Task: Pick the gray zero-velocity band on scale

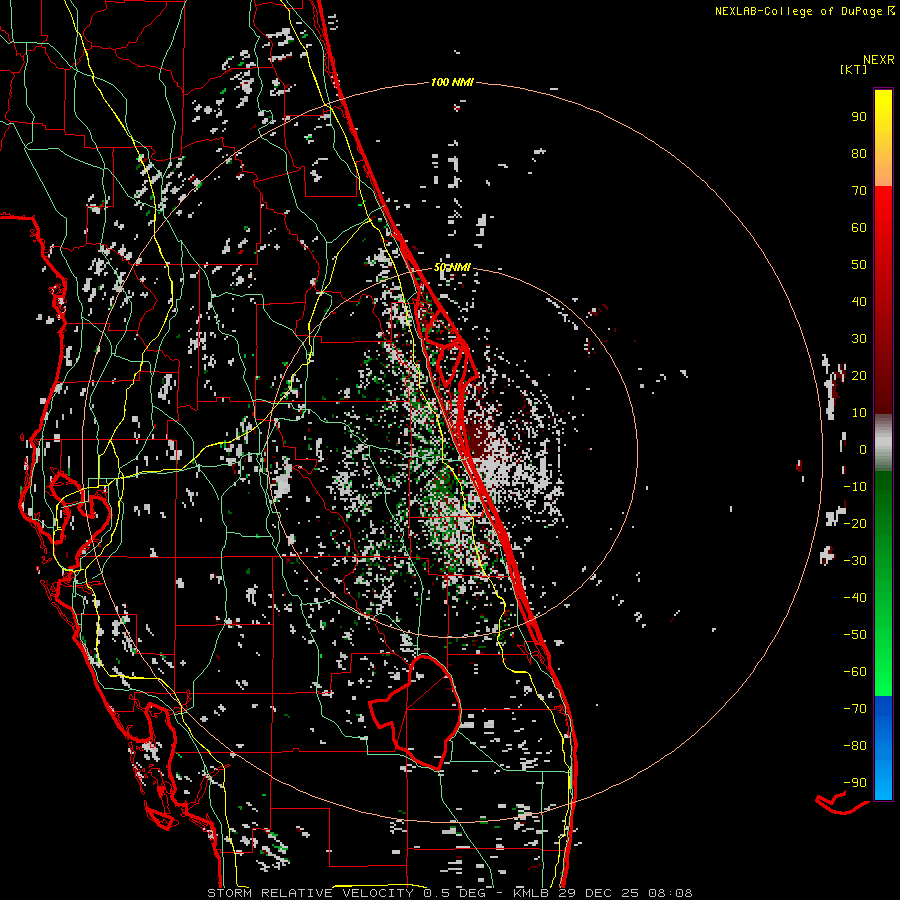Action: [x=883, y=443]
